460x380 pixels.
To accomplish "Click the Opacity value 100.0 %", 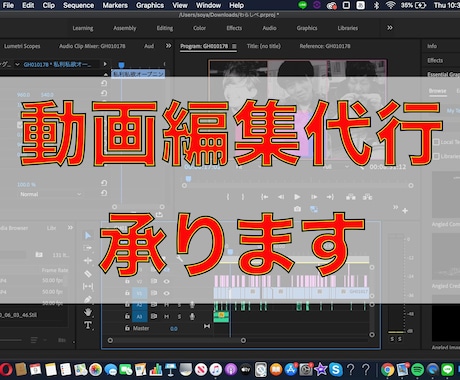I will (x=26, y=184).
